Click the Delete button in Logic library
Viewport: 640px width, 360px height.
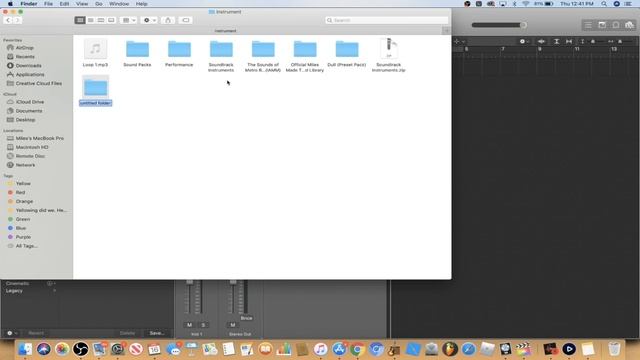coord(127,333)
